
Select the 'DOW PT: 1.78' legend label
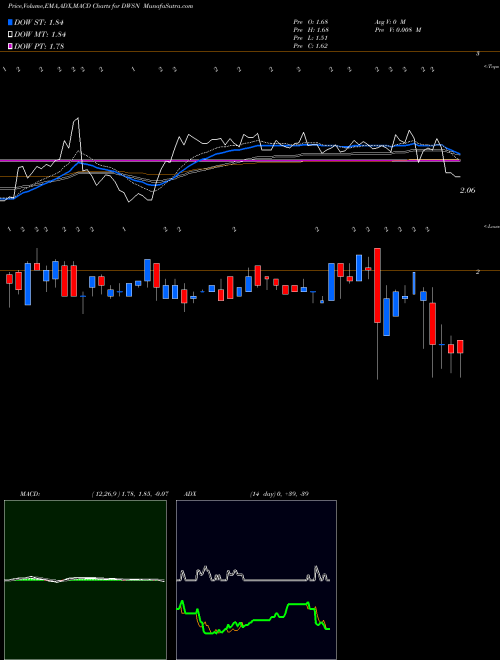pyautogui.click(x=39, y=46)
